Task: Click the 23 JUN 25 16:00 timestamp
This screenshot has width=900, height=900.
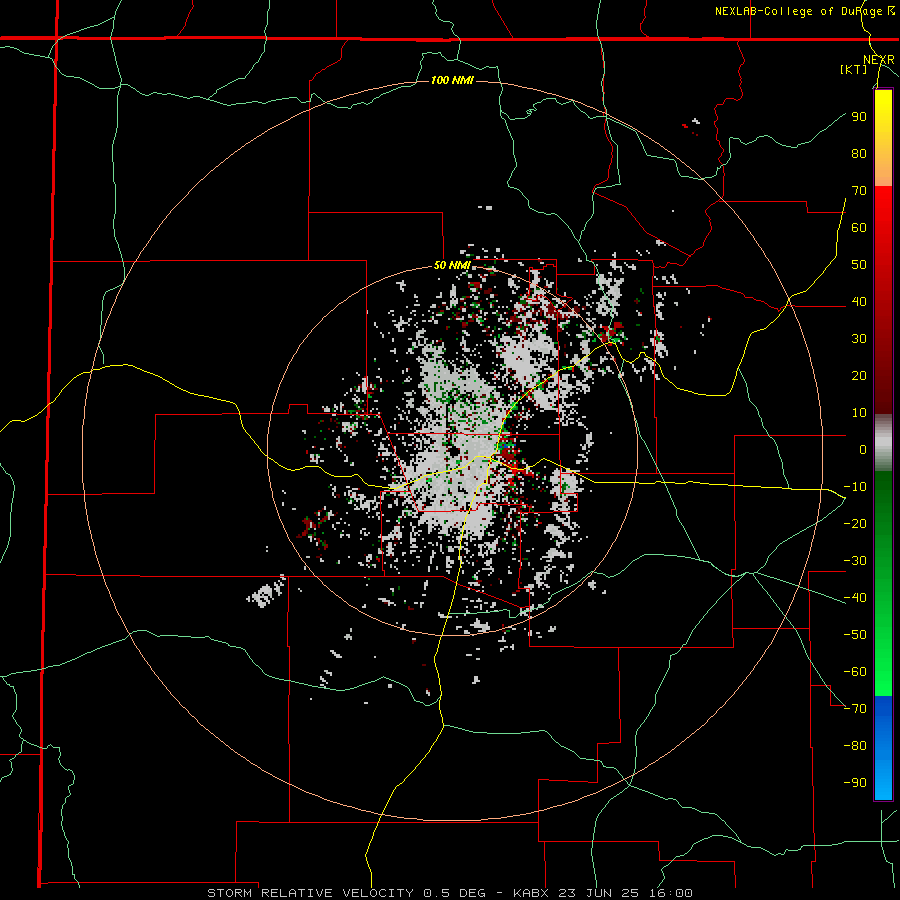Action: 627,893
